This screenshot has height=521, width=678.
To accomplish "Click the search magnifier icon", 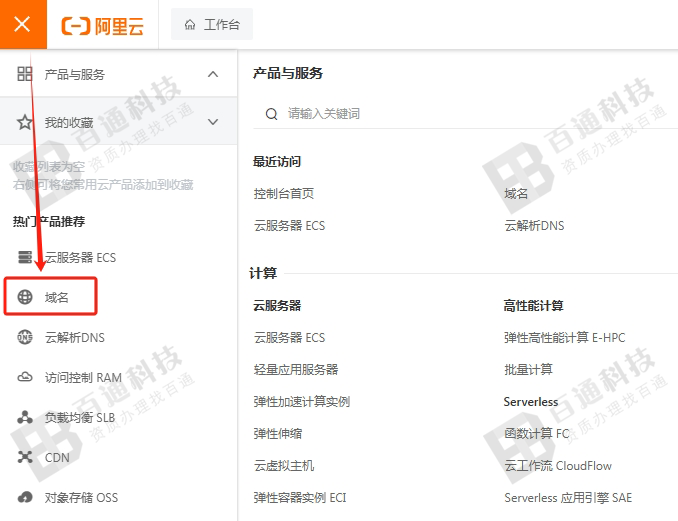I will 272,114.
